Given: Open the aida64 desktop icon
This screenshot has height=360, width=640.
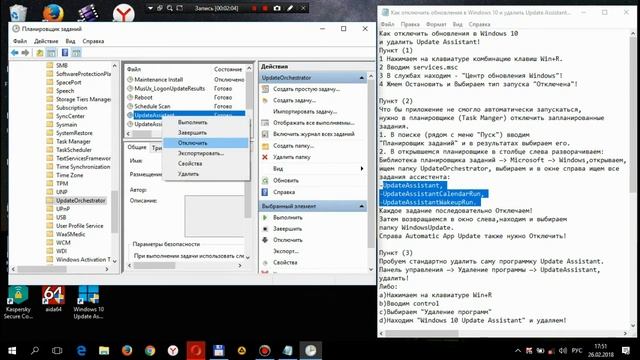Looking at the screenshot, I should click(53, 299).
